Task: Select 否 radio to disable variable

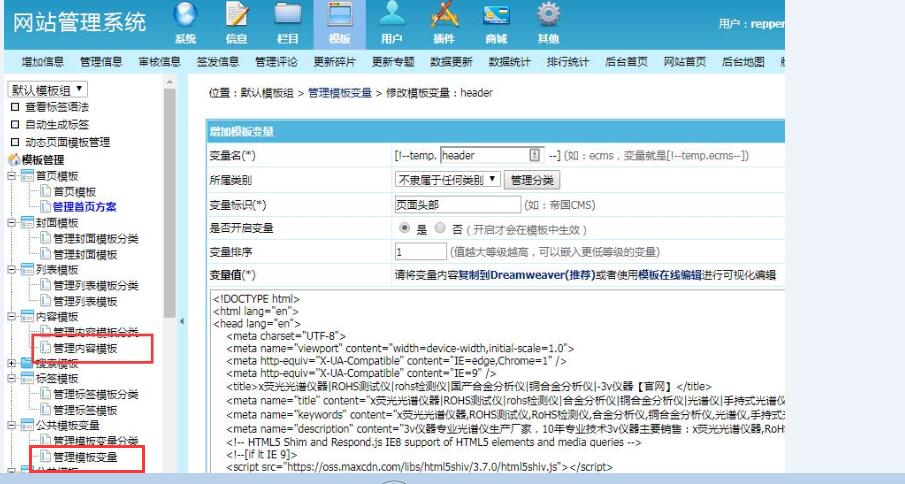Action: 440,228
